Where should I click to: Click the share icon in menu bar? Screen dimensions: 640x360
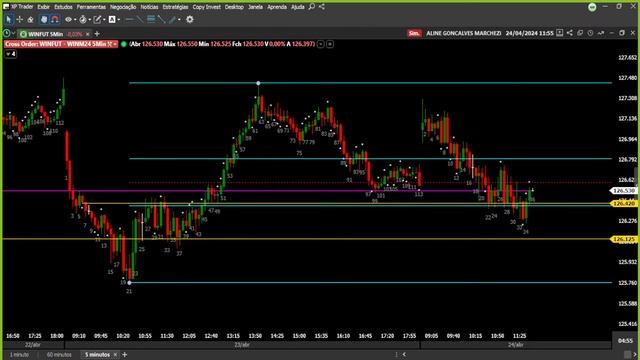322,7
